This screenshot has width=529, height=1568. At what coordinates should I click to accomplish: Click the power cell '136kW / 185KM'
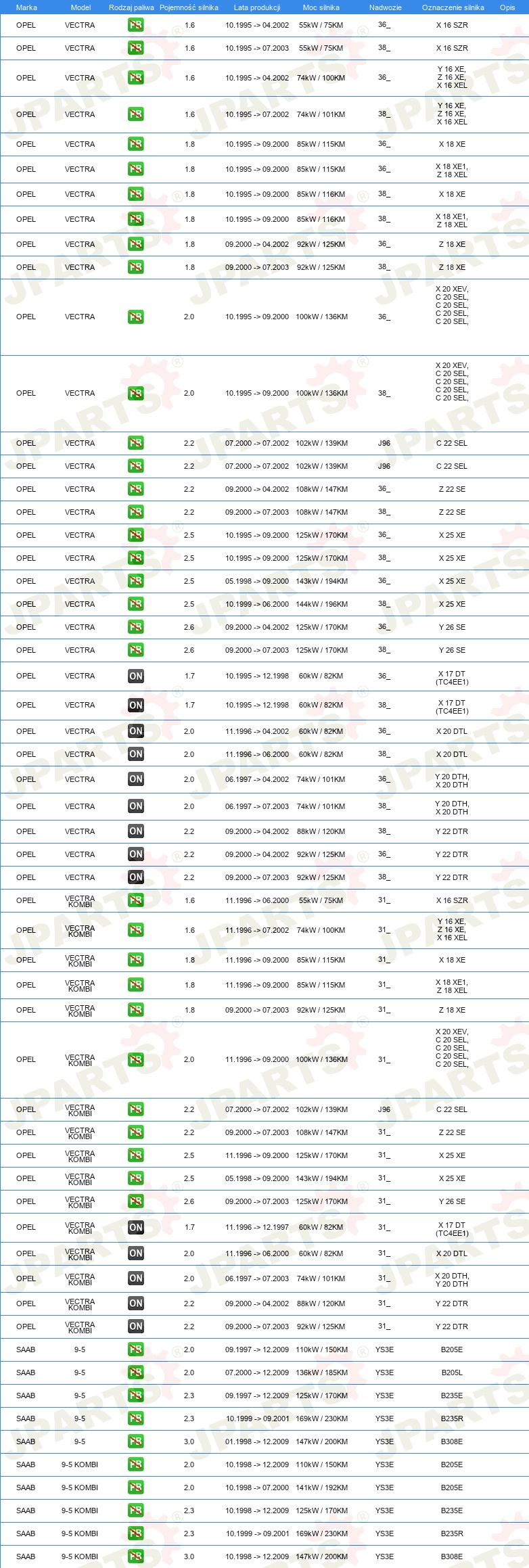[322, 1373]
